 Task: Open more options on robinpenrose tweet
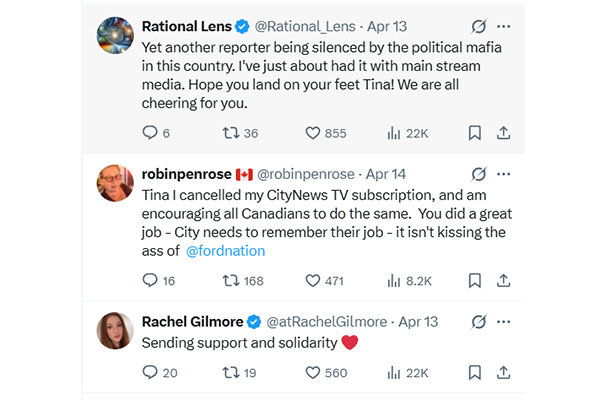pyautogui.click(x=504, y=173)
